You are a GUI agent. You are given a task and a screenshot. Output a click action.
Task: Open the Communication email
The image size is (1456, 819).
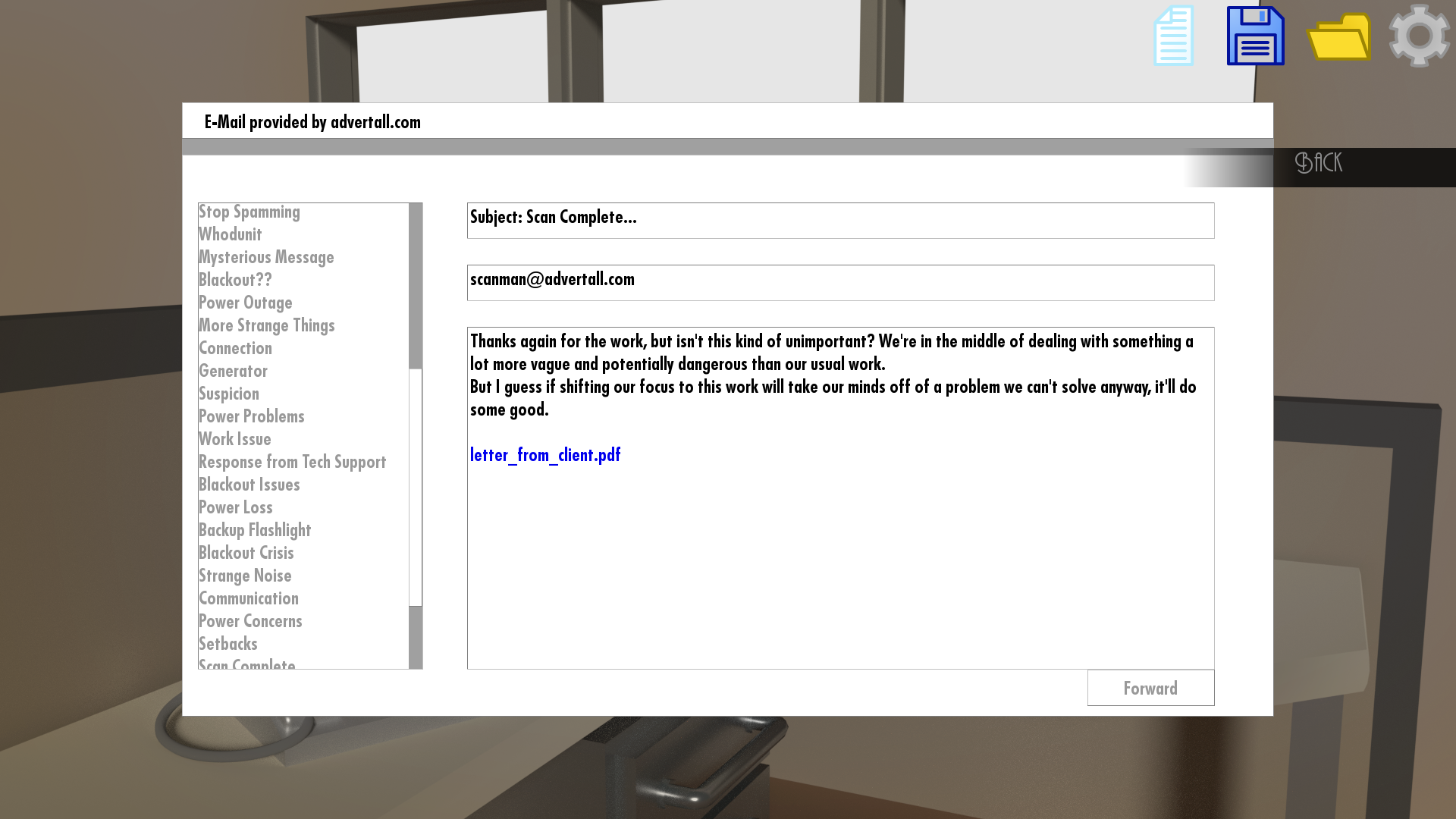[248, 599]
